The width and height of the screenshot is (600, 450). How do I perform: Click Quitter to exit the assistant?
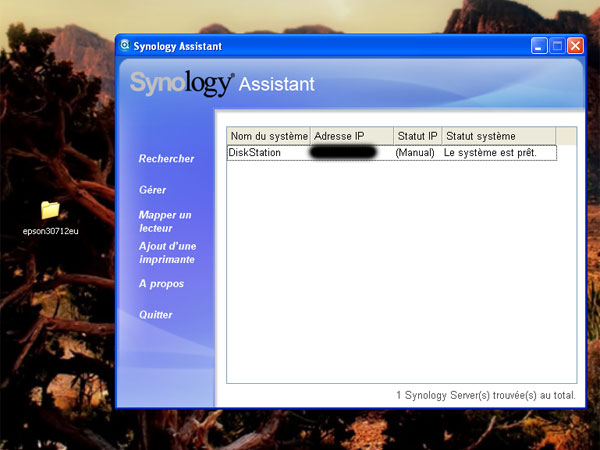(x=155, y=315)
